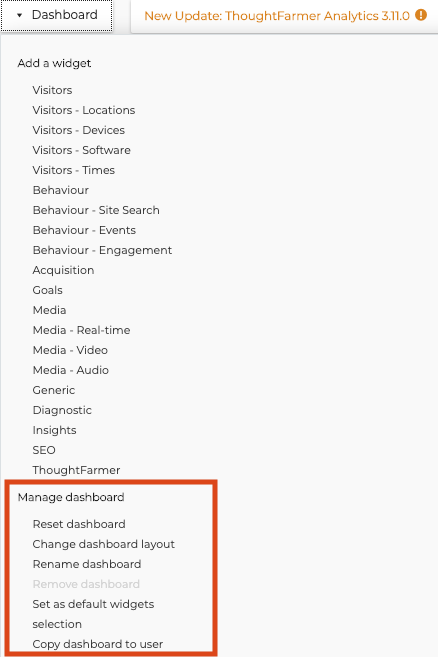Pick Behaviour - Site Search widgets
The height and width of the screenshot is (657, 438).
click(96, 210)
